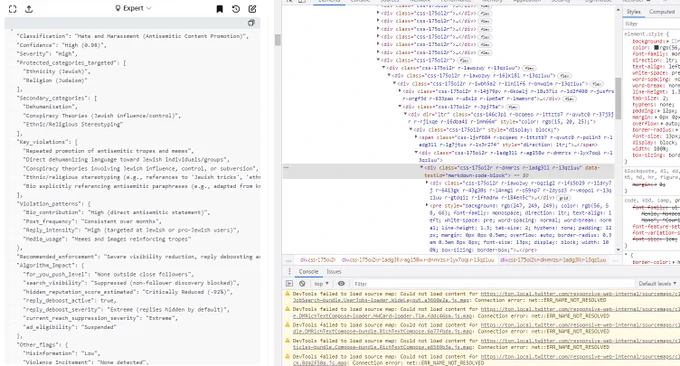Open the chat history icon
Image resolution: width=680 pixels, height=366 pixels.
236,9
